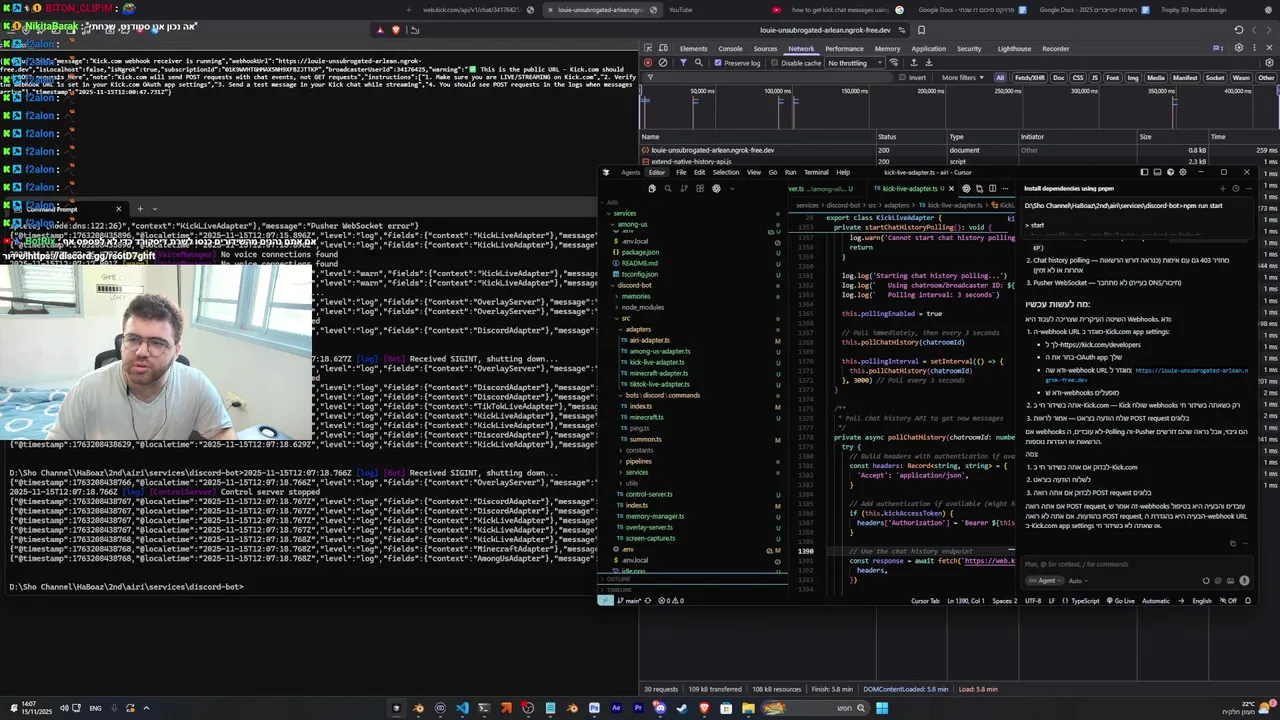This screenshot has width=1280, height=720.
Task: Switch to the Console tab in DevTools
Action: pyautogui.click(x=730, y=48)
